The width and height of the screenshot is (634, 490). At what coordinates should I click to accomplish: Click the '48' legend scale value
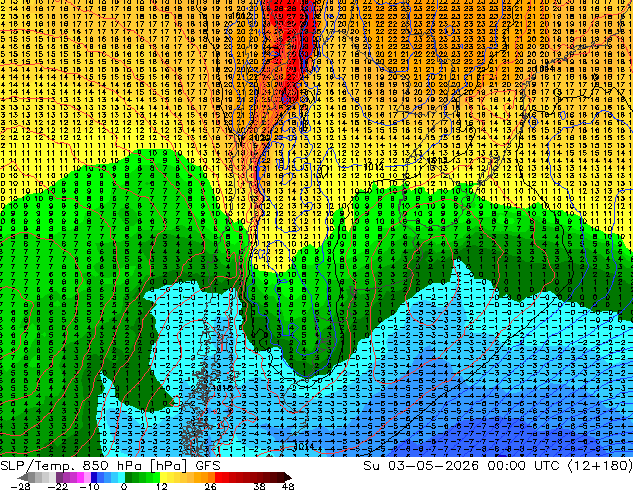click(288, 486)
